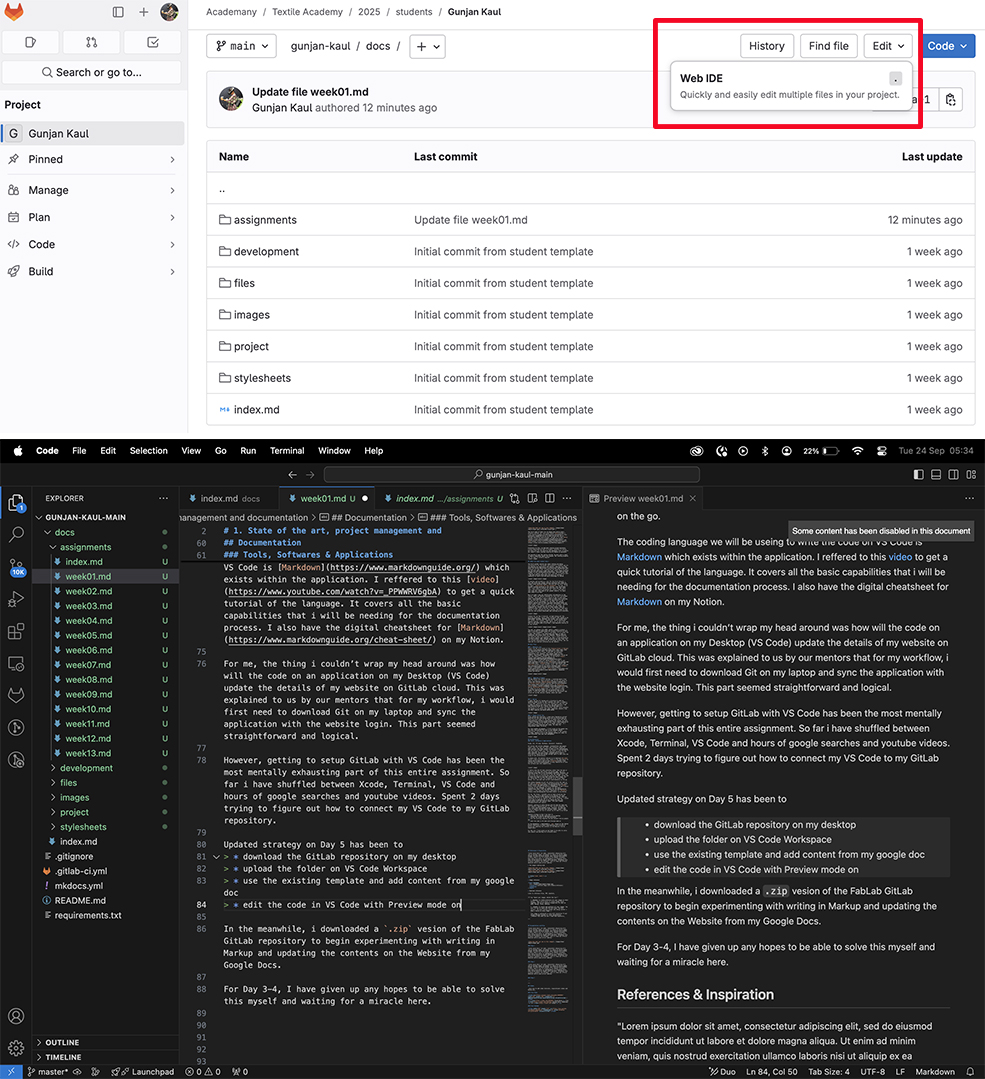Open the assignments folder in GitLab file list

[x=265, y=220]
